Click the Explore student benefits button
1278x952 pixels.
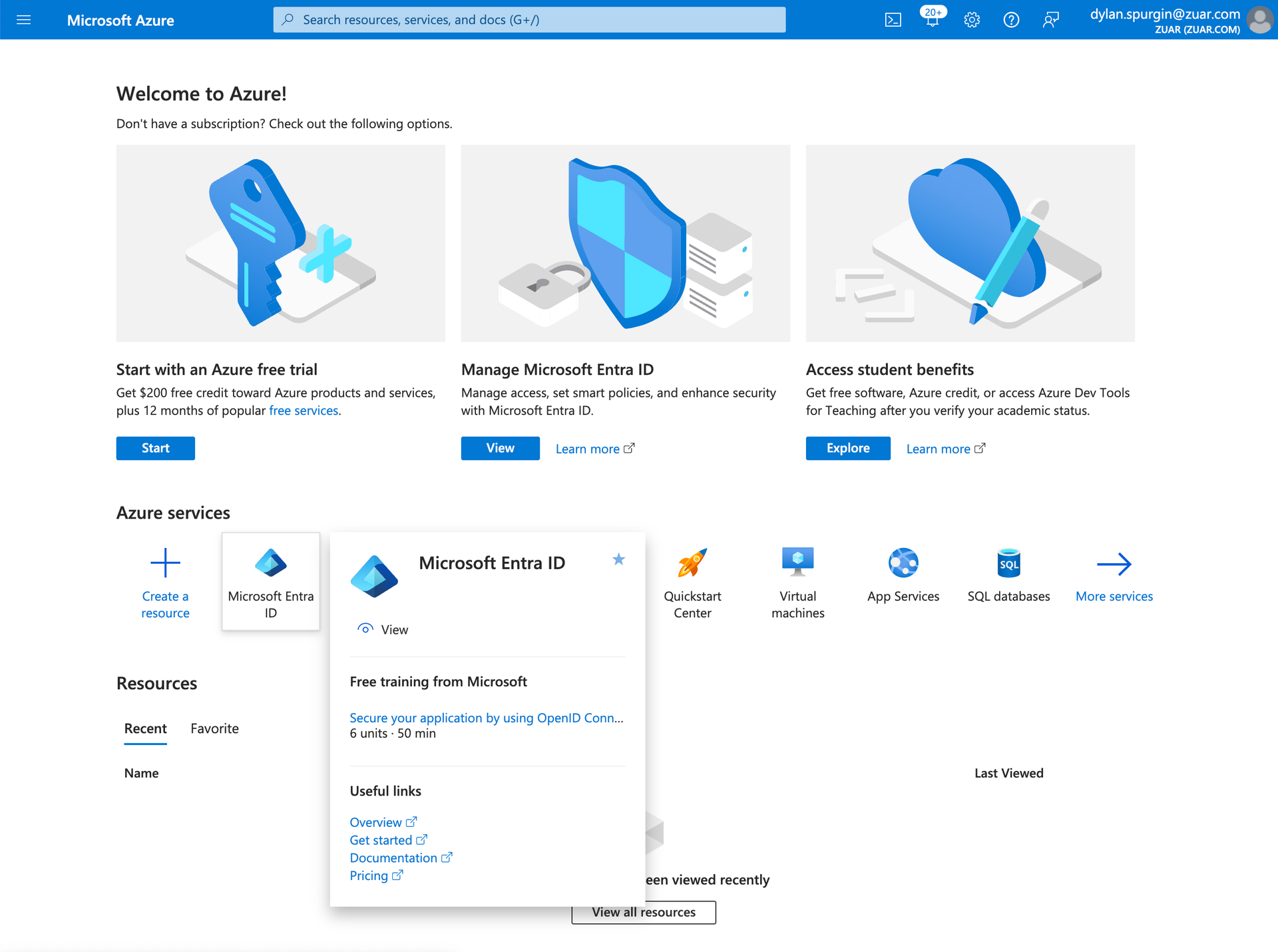click(848, 448)
